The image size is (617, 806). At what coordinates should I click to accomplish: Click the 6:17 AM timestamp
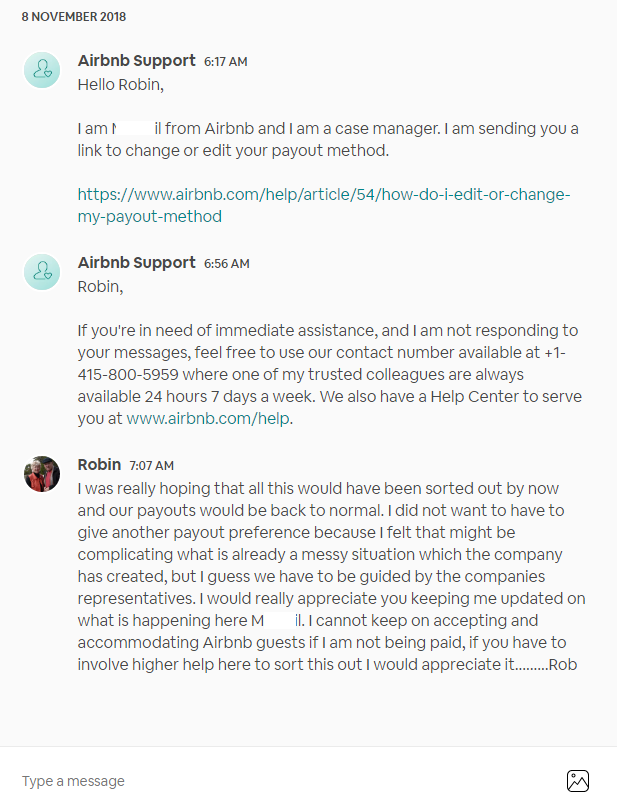225,62
